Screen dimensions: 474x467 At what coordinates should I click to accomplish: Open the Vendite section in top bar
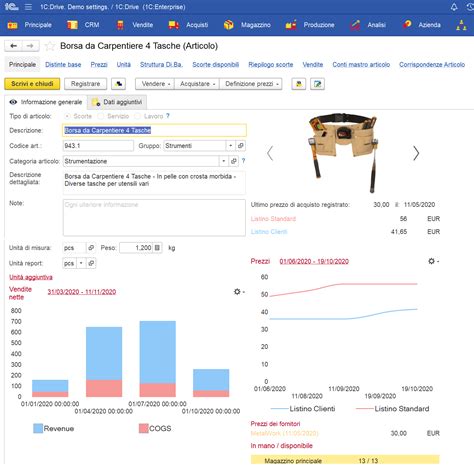135,25
